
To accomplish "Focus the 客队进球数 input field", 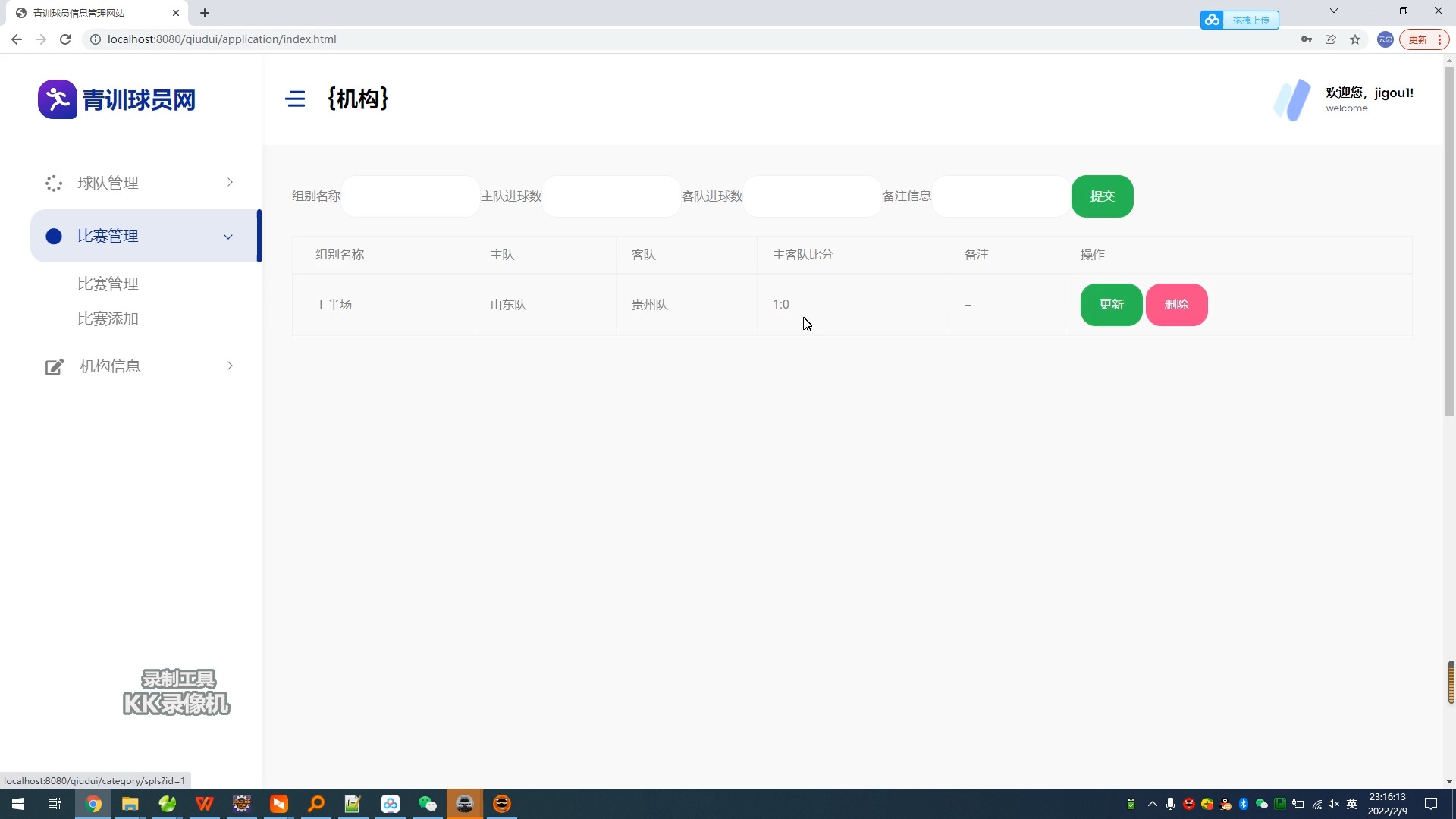I will tap(812, 196).
